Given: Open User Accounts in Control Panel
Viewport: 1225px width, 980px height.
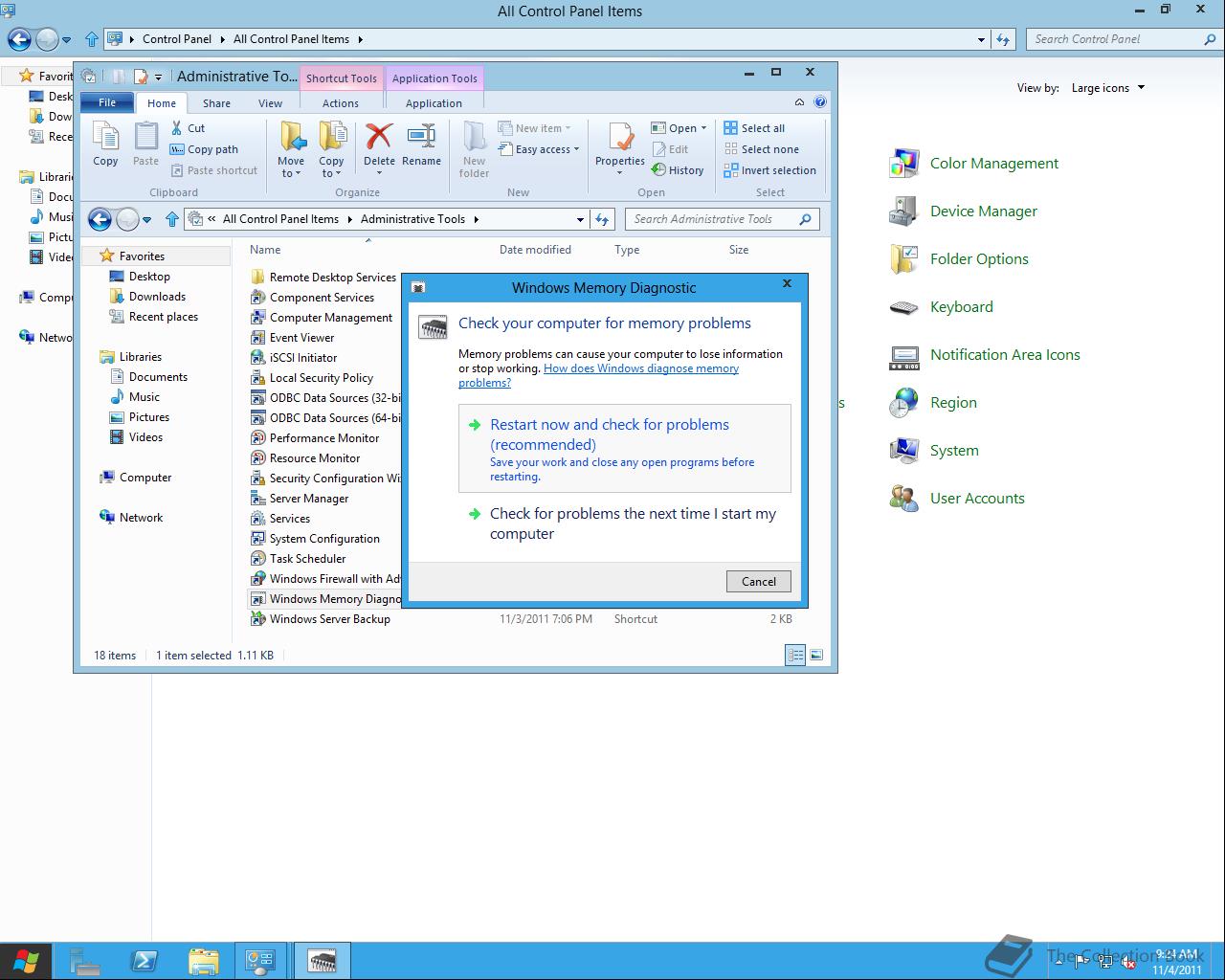Looking at the screenshot, I should (957, 499).
